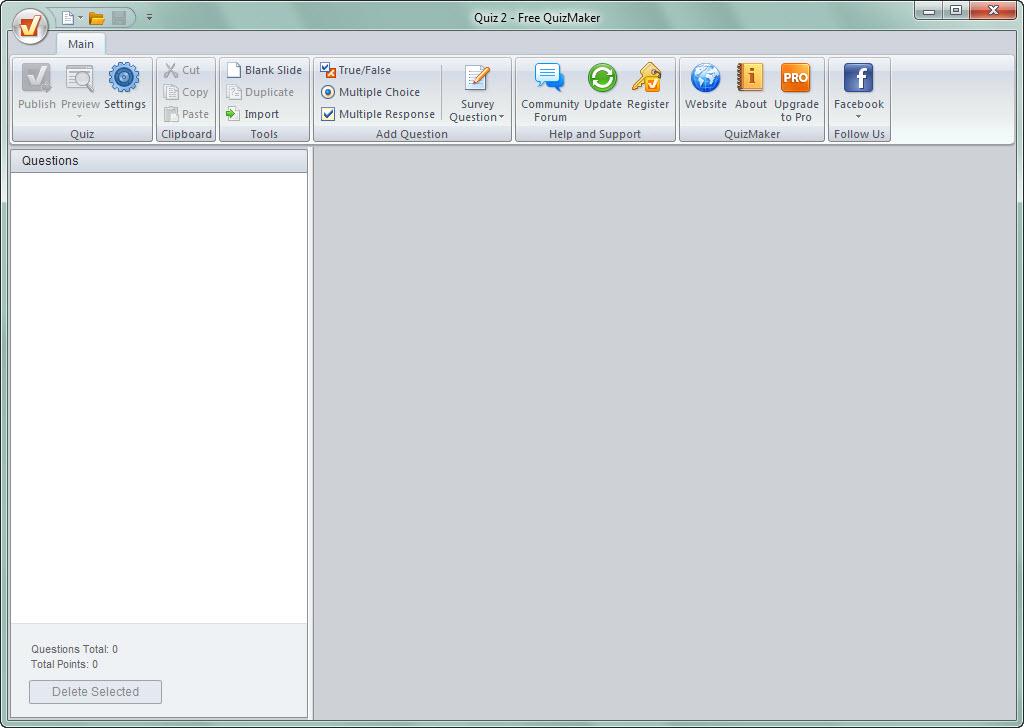Expand the Survey Question dropdown arrow
Screen dimensions: 1024x728
(x=501, y=118)
